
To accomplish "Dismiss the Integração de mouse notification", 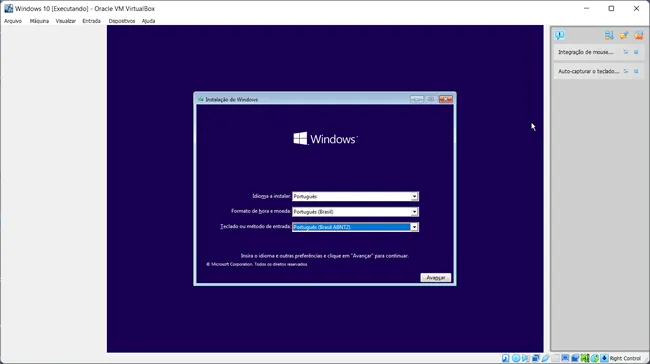I will pos(636,52).
